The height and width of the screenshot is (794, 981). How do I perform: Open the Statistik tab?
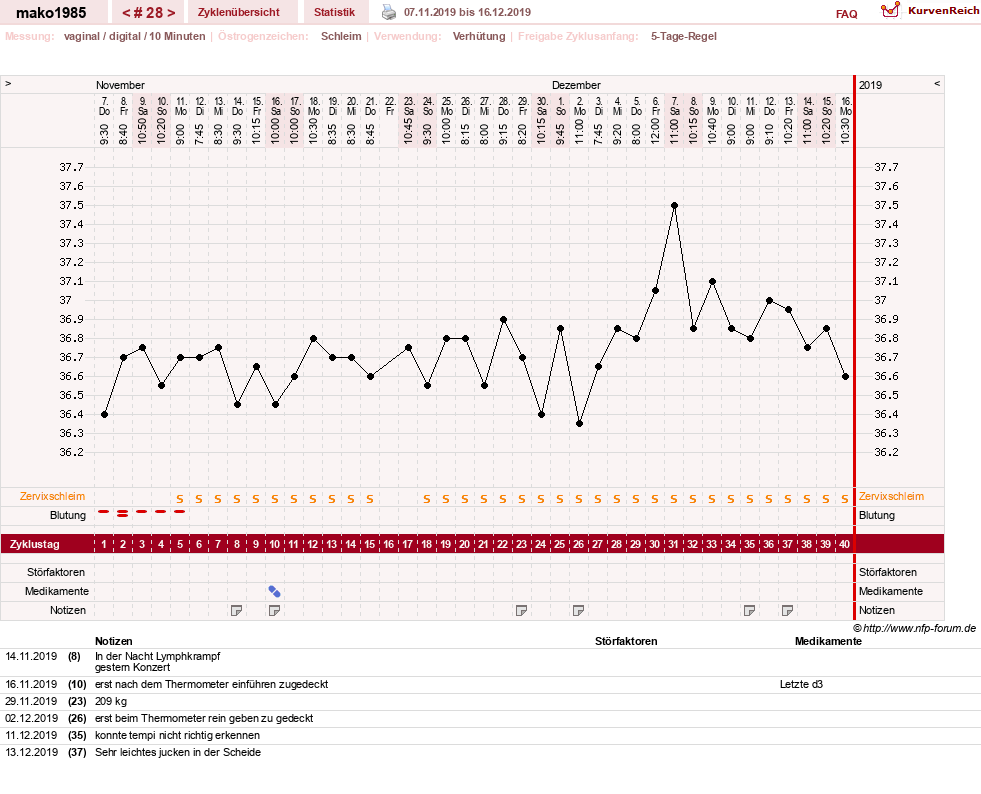coord(334,12)
